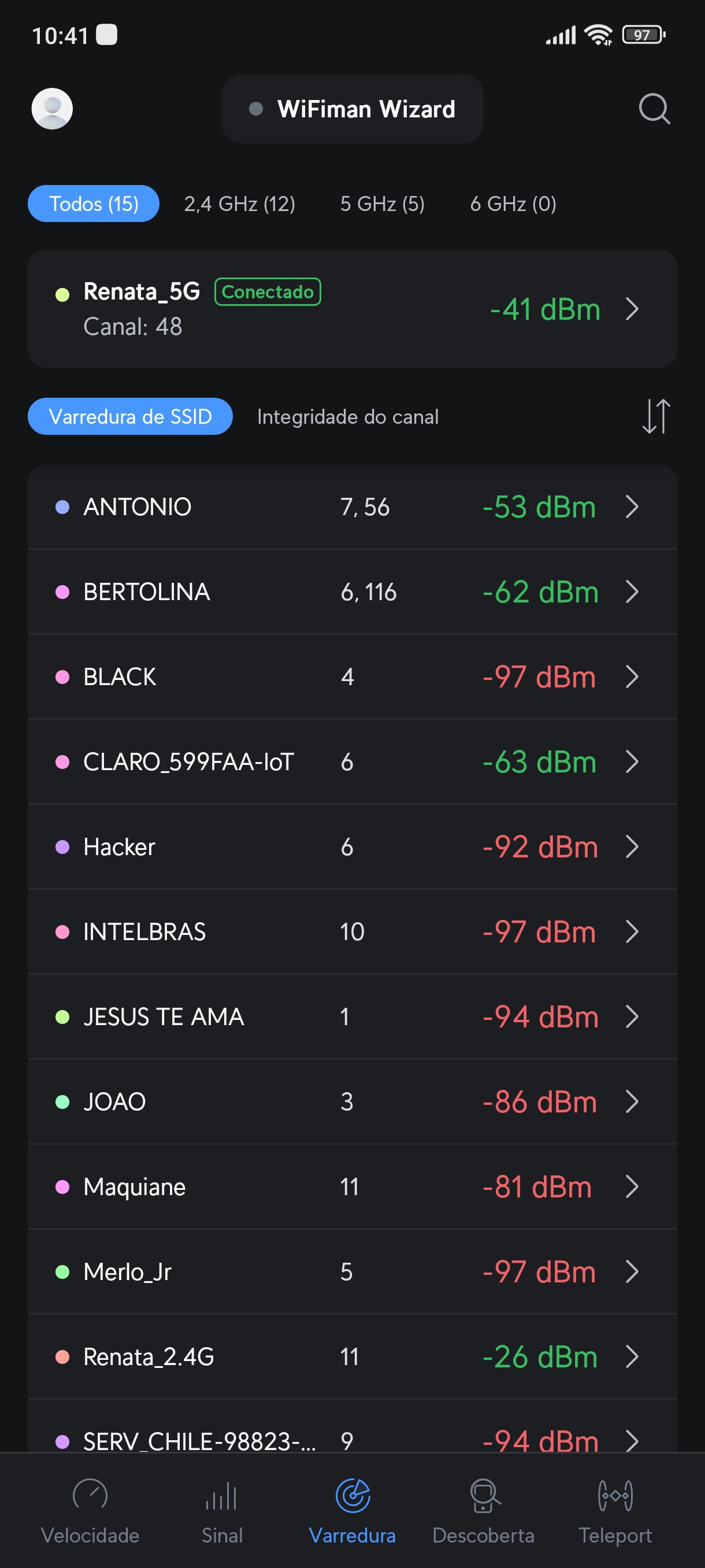The image size is (705, 1568).
Task: Expand the connected Renata_5G network details
Action: click(x=632, y=309)
